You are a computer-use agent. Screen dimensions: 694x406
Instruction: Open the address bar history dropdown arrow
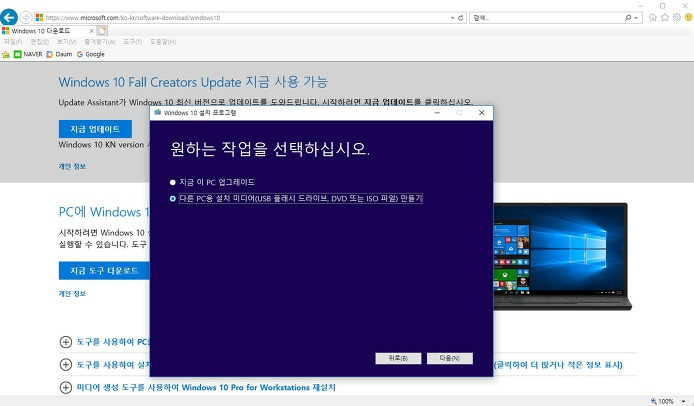coord(452,18)
